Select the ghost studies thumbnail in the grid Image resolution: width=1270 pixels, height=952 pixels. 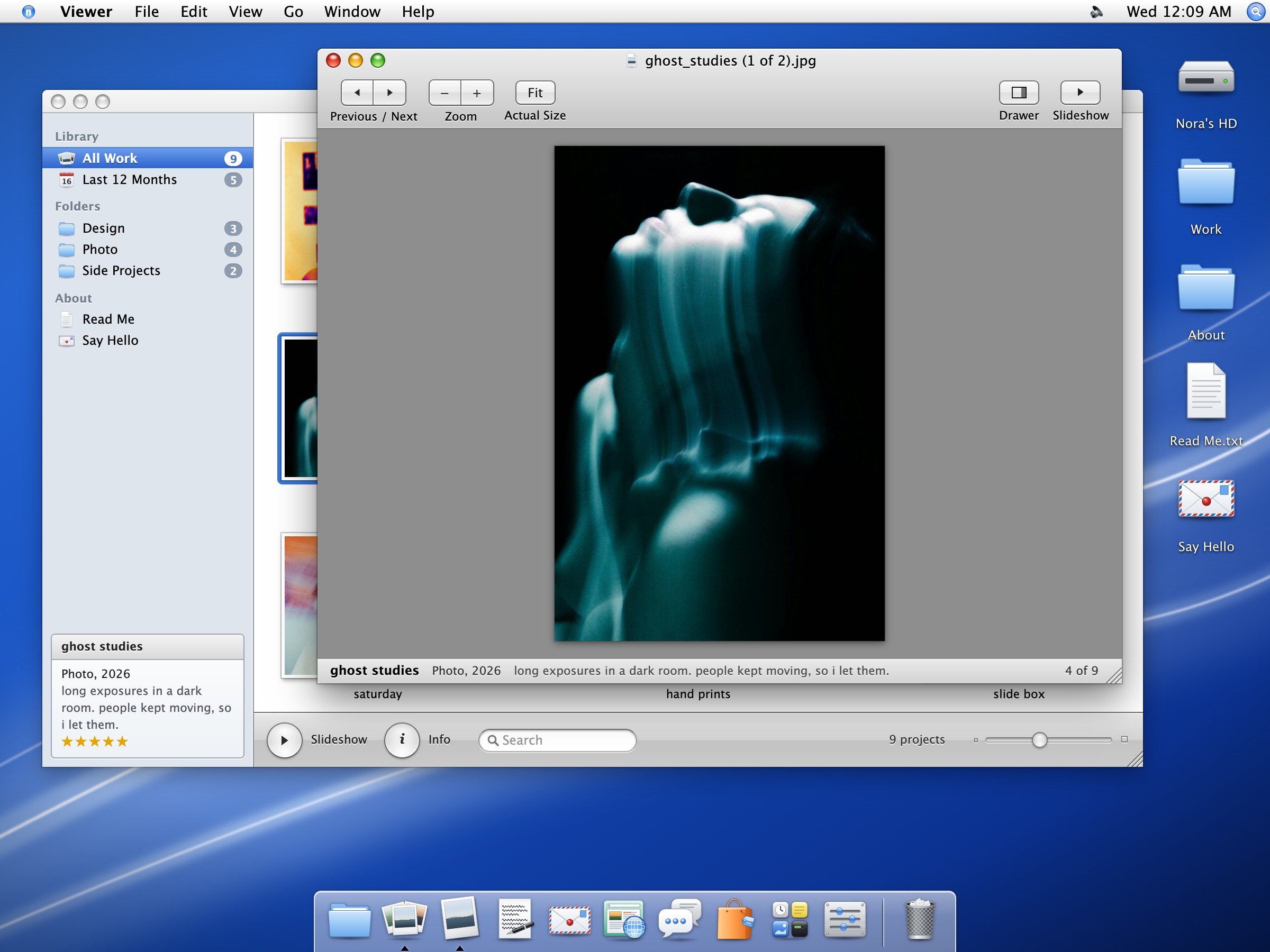coord(298,408)
